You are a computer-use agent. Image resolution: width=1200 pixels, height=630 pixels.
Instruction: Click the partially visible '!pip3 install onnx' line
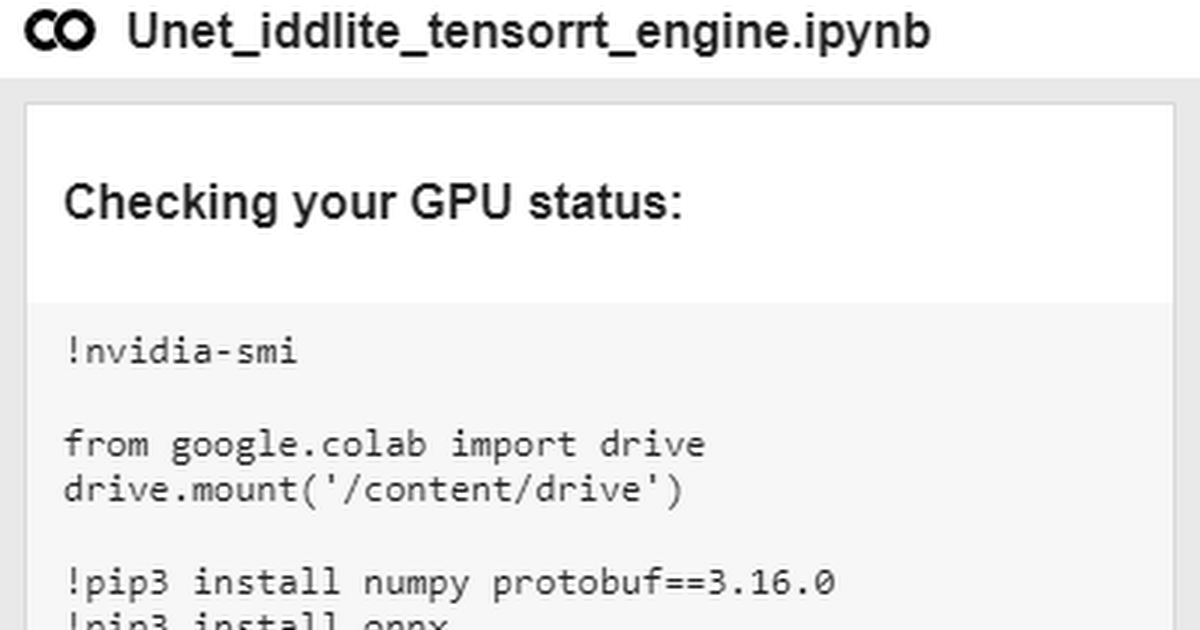256,622
